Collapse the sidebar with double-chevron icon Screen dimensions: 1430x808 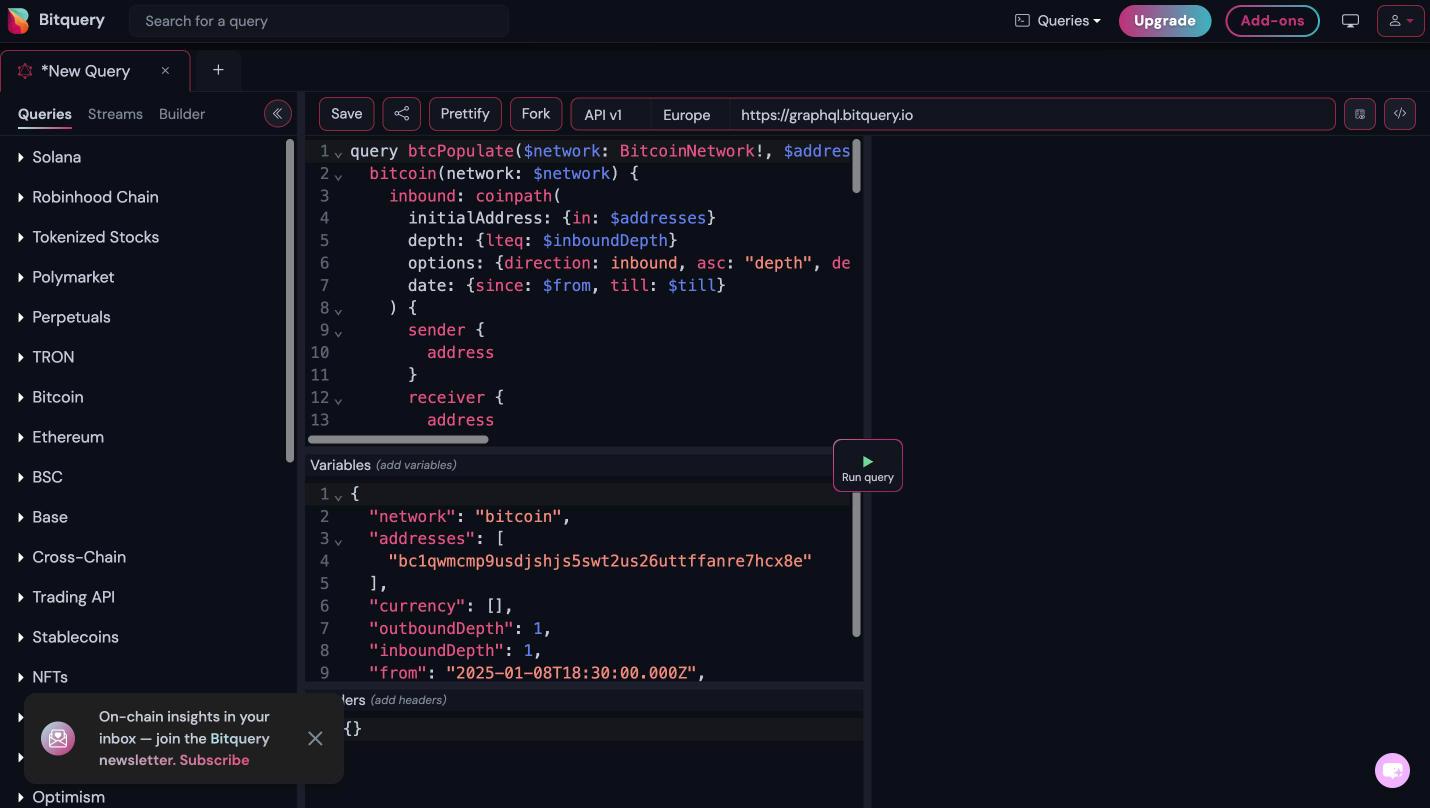(x=277, y=114)
